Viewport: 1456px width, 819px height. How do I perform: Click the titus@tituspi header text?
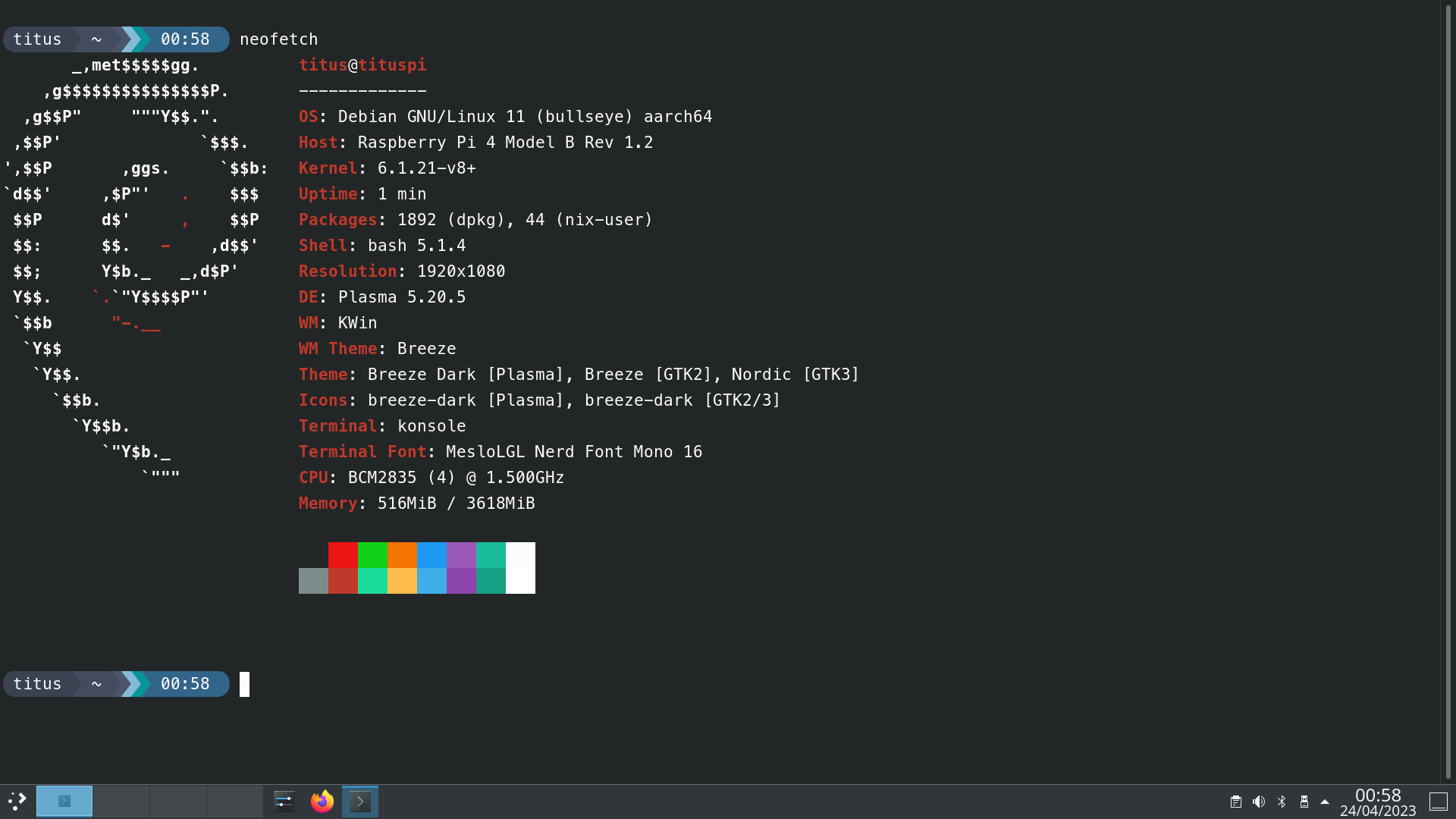click(x=362, y=65)
